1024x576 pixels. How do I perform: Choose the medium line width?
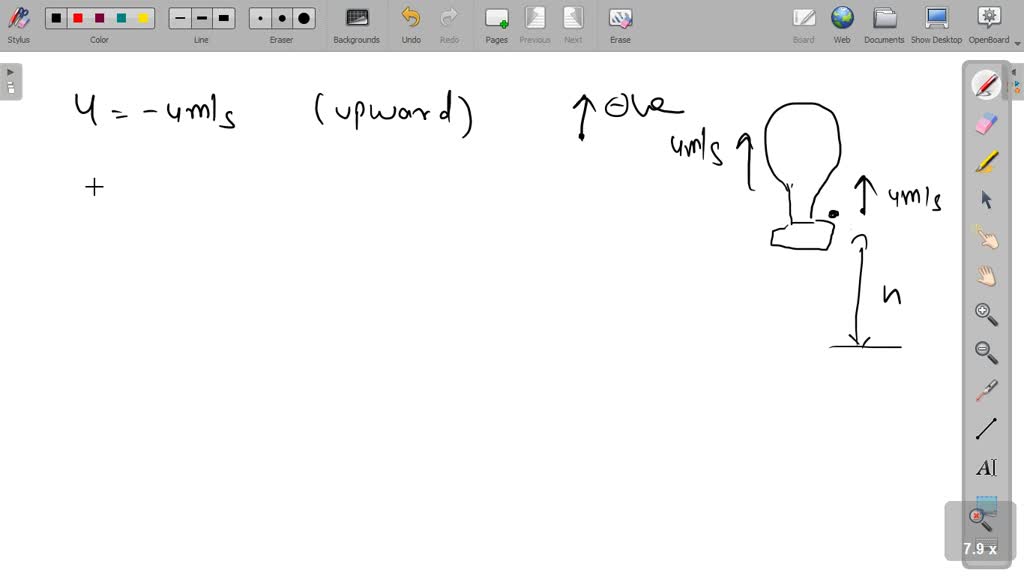[201, 18]
